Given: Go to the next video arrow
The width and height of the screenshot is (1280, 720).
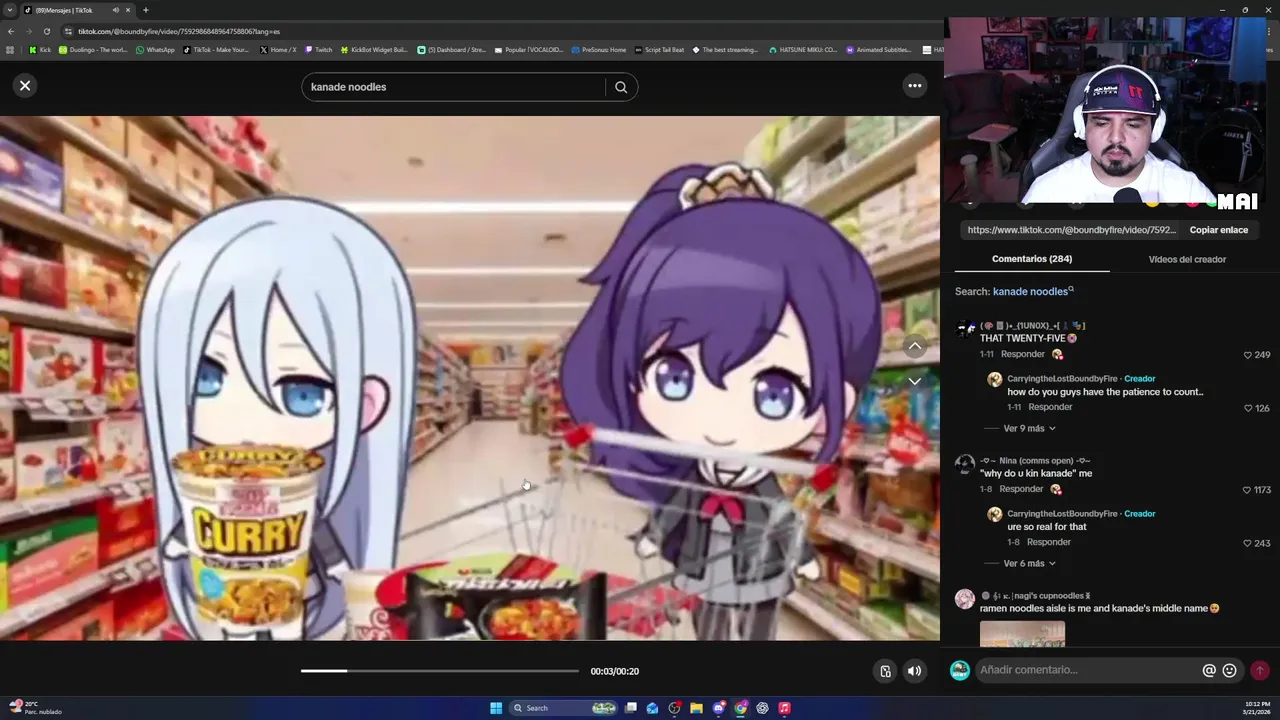Looking at the screenshot, I should [x=914, y=381].
